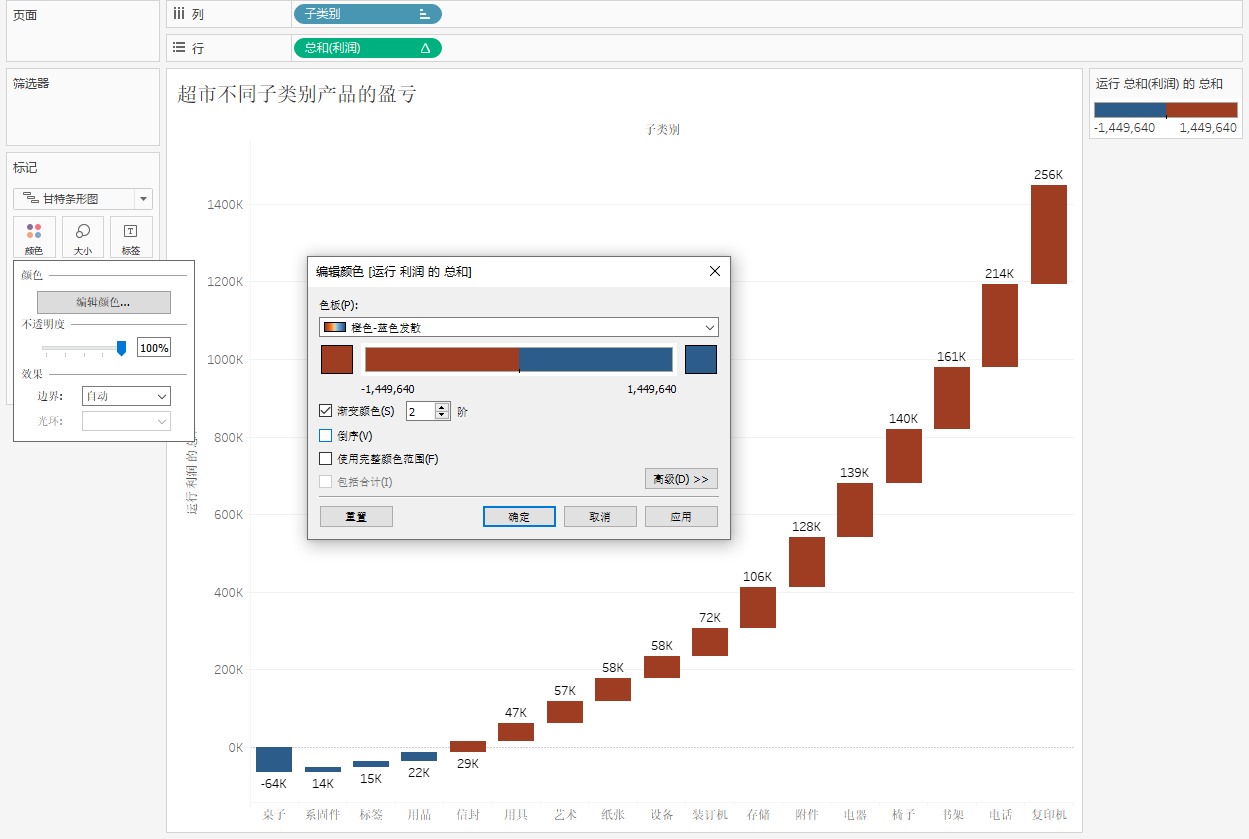This screenshot has width=1249, height=839.
Task: Click the sort icon on 子类别 pill
Action: click(x=424, y=14)
